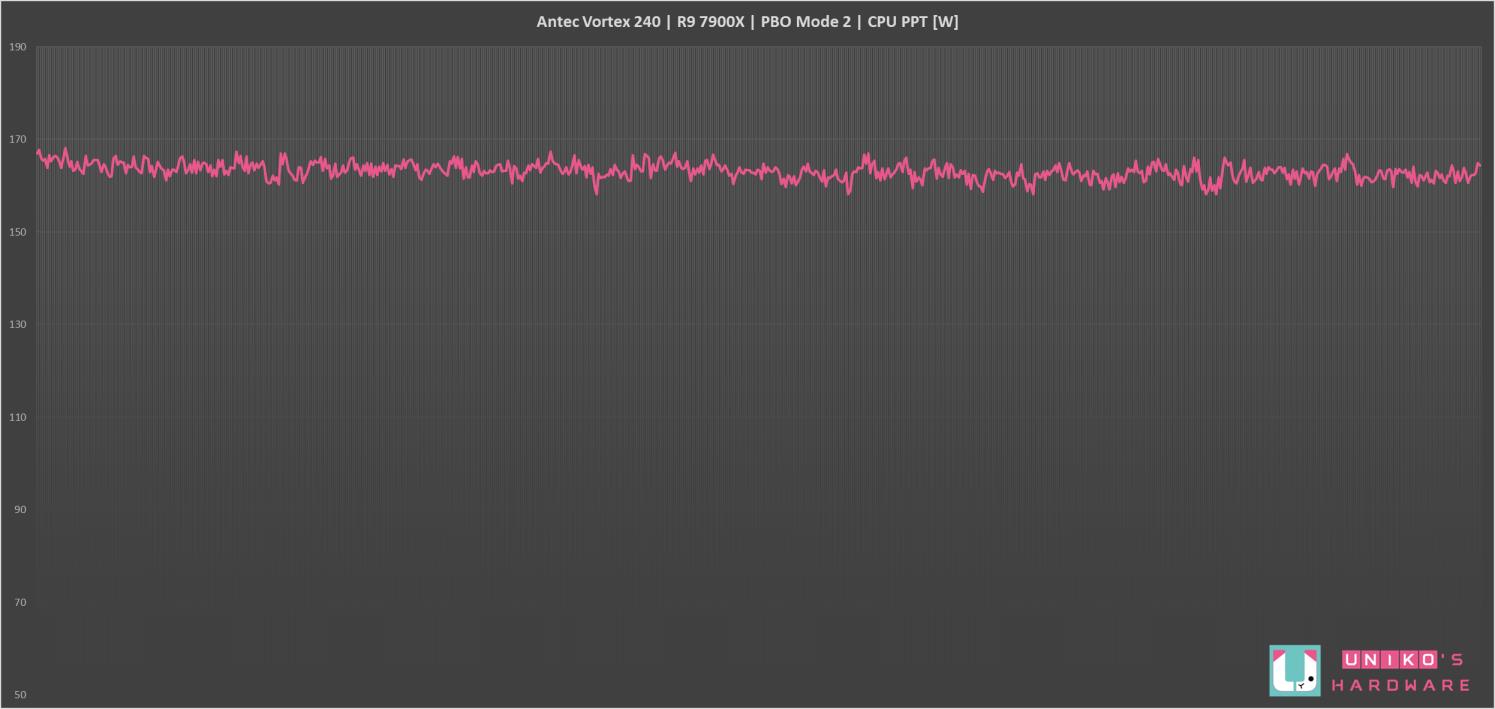Click the pink CPU PPT data line
The image size is (1495, 709).
click(x=757, y=171)
